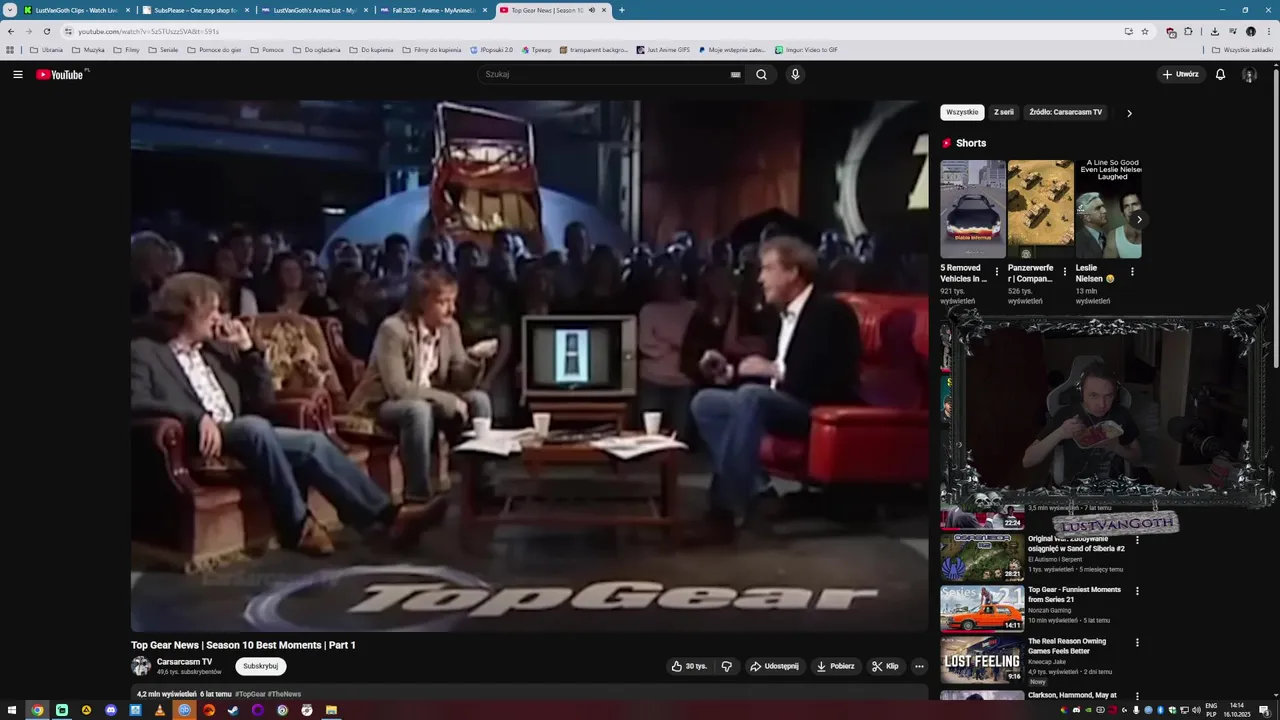The height and width of the screenshot is (720, 1280).
Task: Open the YouTube hamburger guide menu
Action: [x=17, y=74]
